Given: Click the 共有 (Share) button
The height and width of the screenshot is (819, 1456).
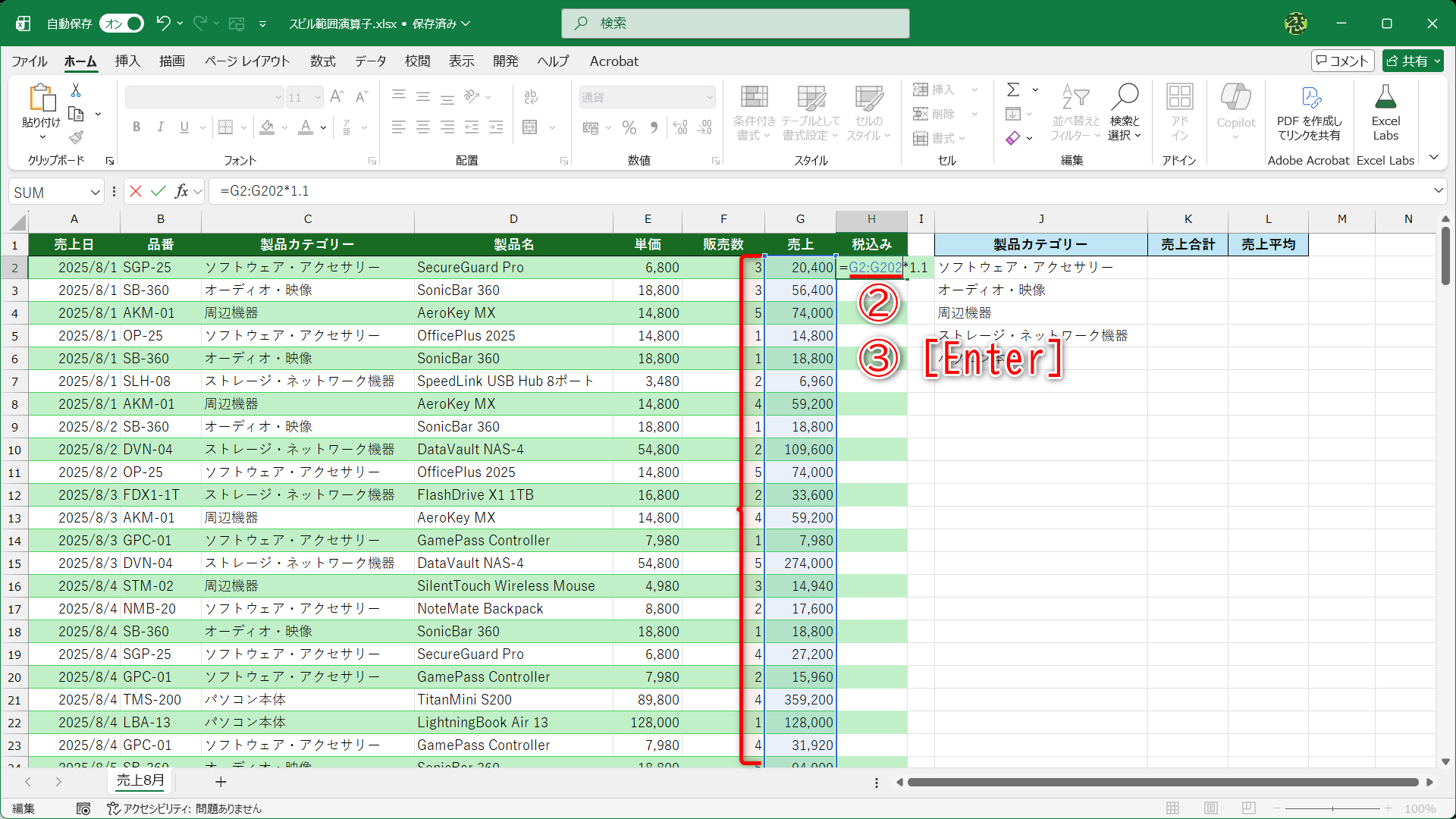Looking at the screenshot, I should tap(1411, 61).
